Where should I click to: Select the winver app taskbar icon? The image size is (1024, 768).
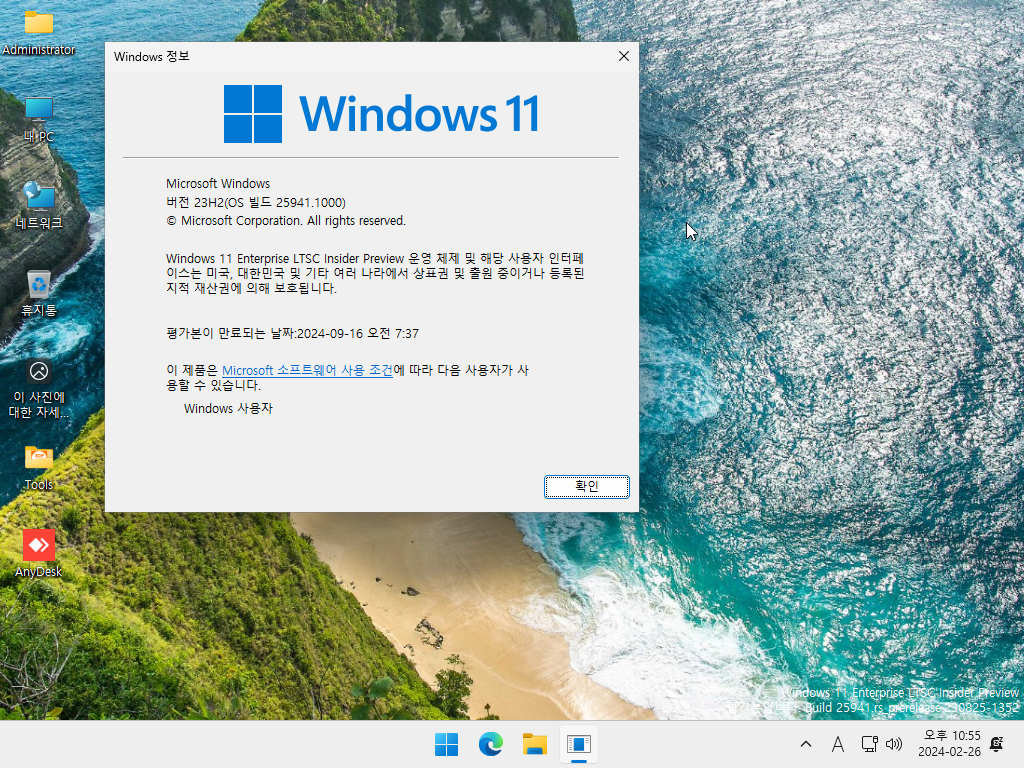[x=579, y=744]
